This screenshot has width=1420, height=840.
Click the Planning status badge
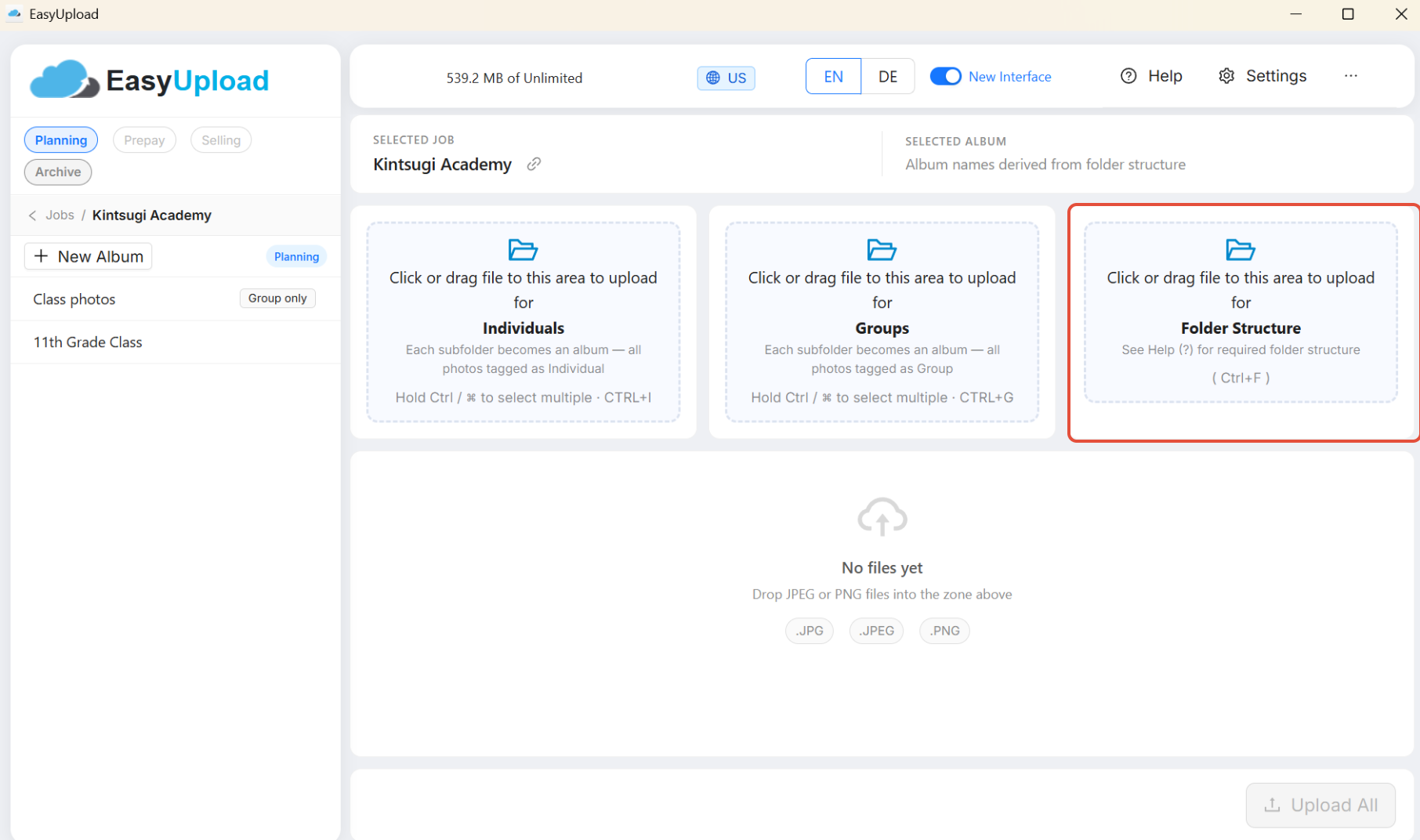click(296, 257)
